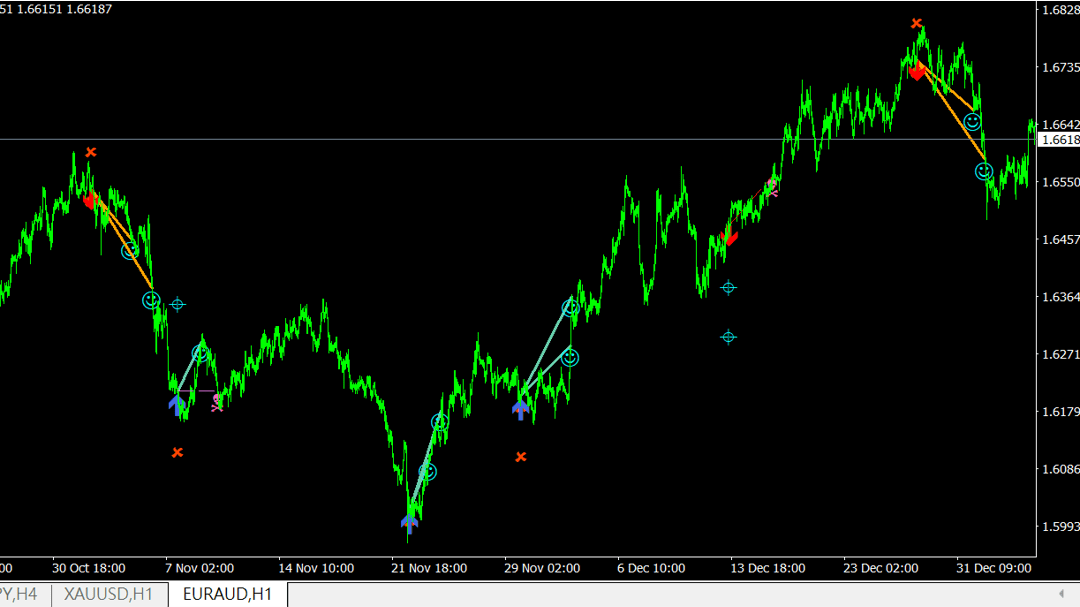Click the orange X above the 30 Oct peak
The width and height of the screenshot is (1080, 607).
point(91,152)
